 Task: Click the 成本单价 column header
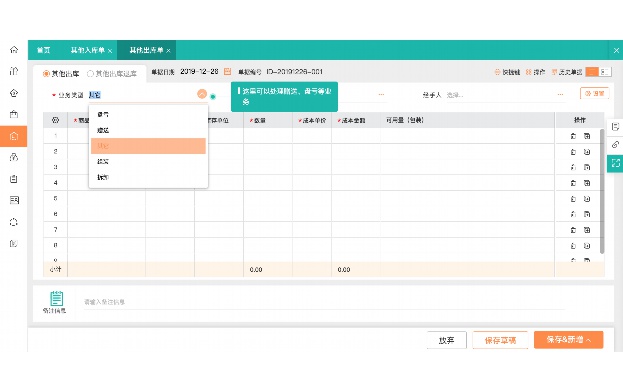point(312,120)
